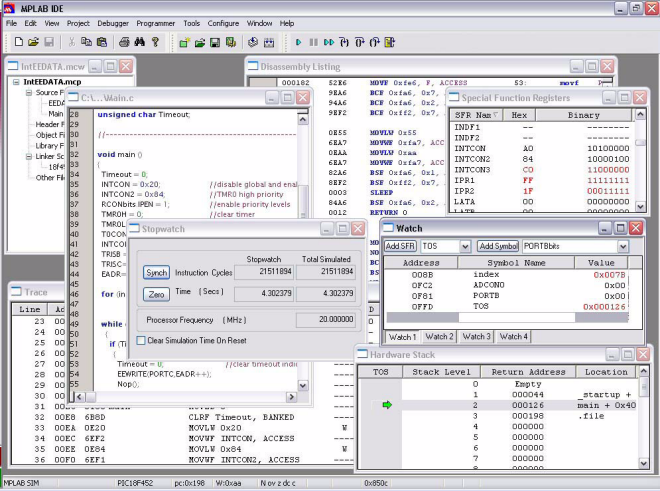The height and width of the screenshot is (491, 660).
Task: Collapse the Linker Scripts tree node
Action: [x=28, y=156]
